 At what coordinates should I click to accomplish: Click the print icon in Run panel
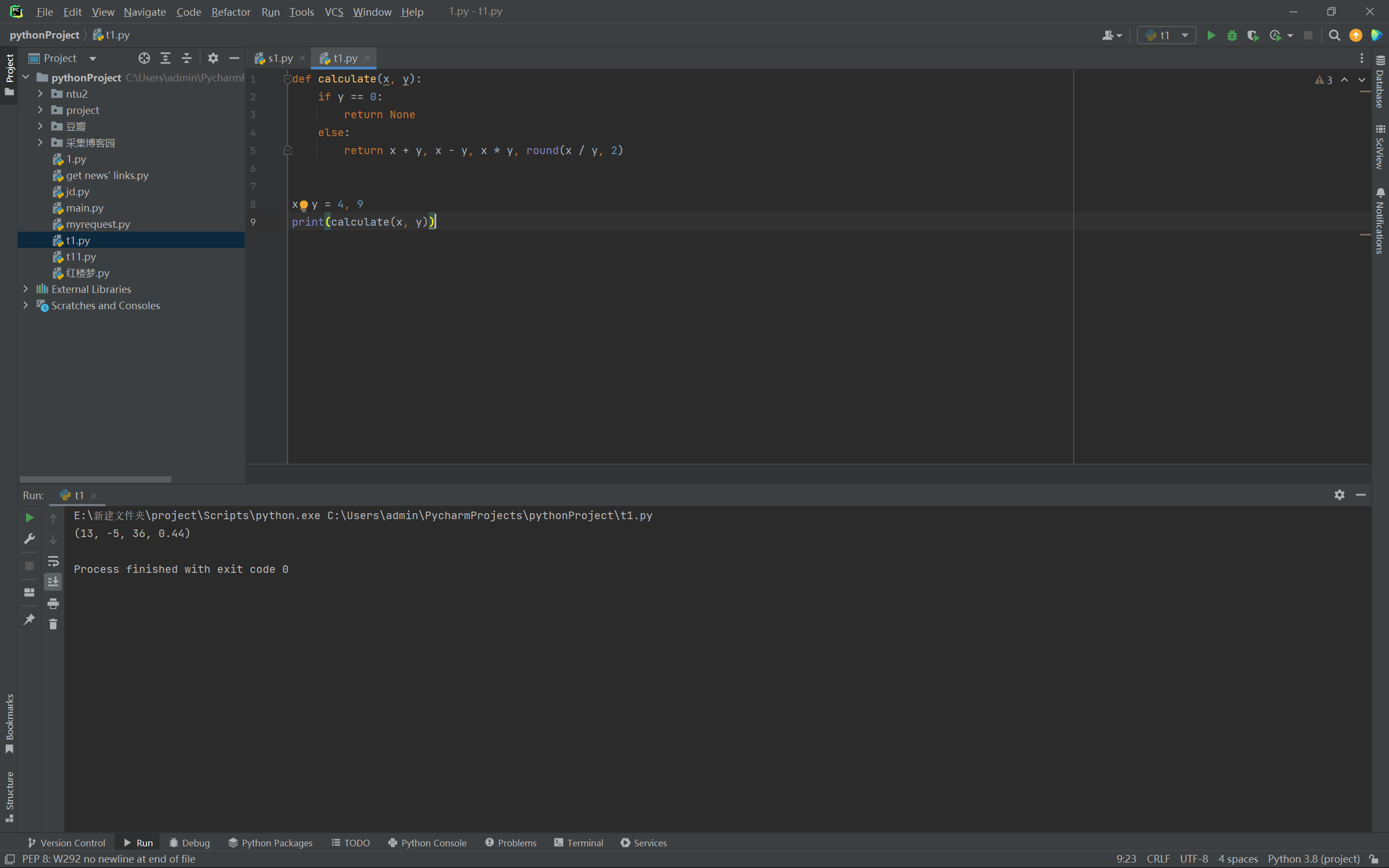[53, 603]
